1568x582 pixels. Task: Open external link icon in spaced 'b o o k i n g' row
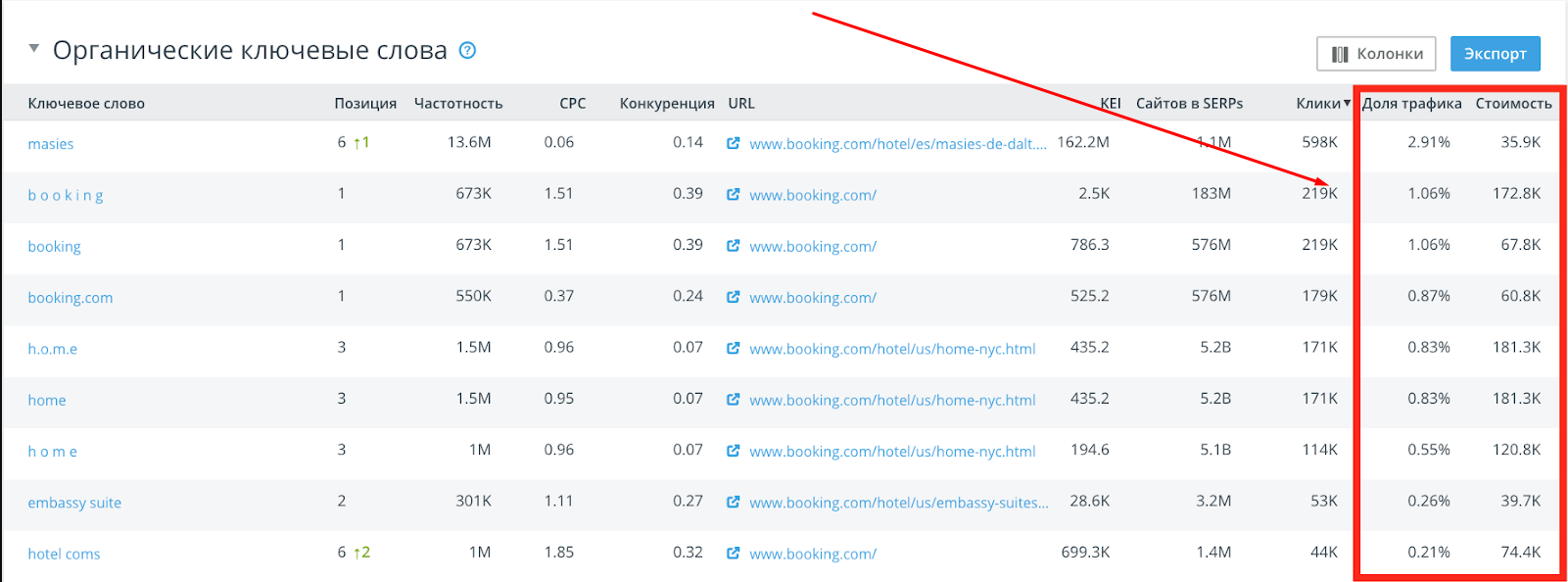[733, 194]
